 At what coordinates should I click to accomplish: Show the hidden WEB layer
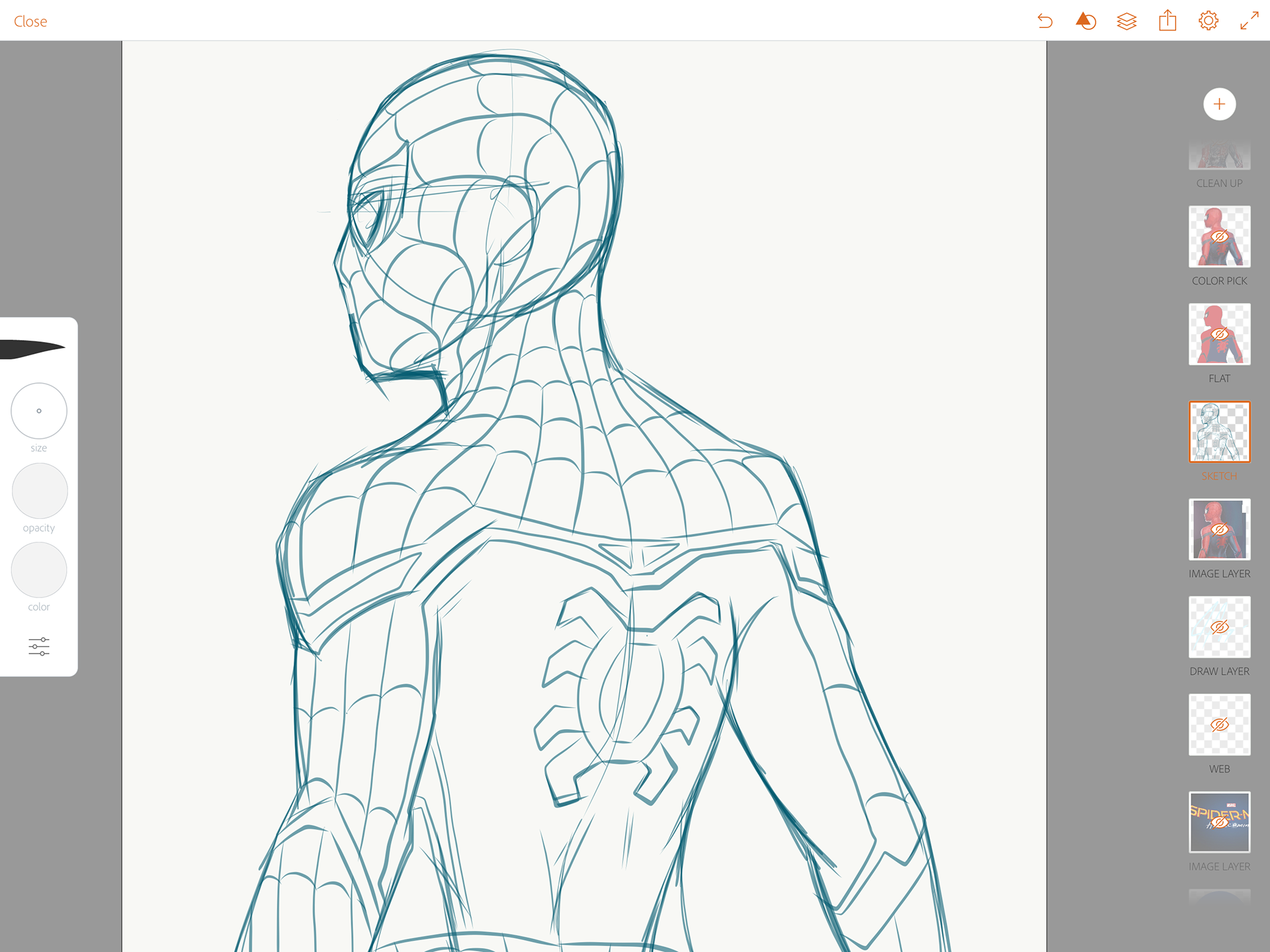pyautogui.click(x=1219, y=724)
